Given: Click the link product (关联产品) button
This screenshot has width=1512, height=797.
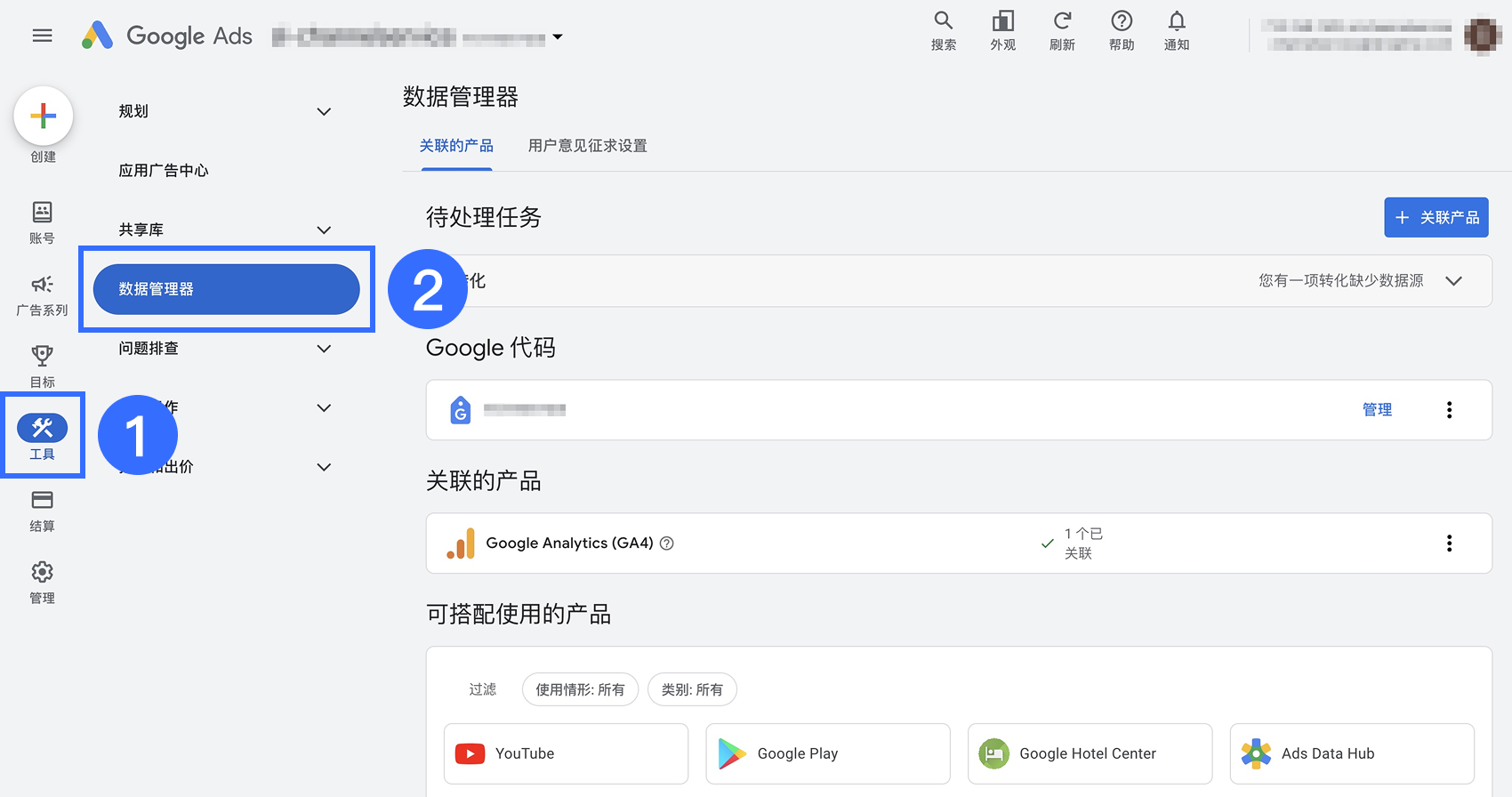Looking at the screenshot, I should 1436,217.
